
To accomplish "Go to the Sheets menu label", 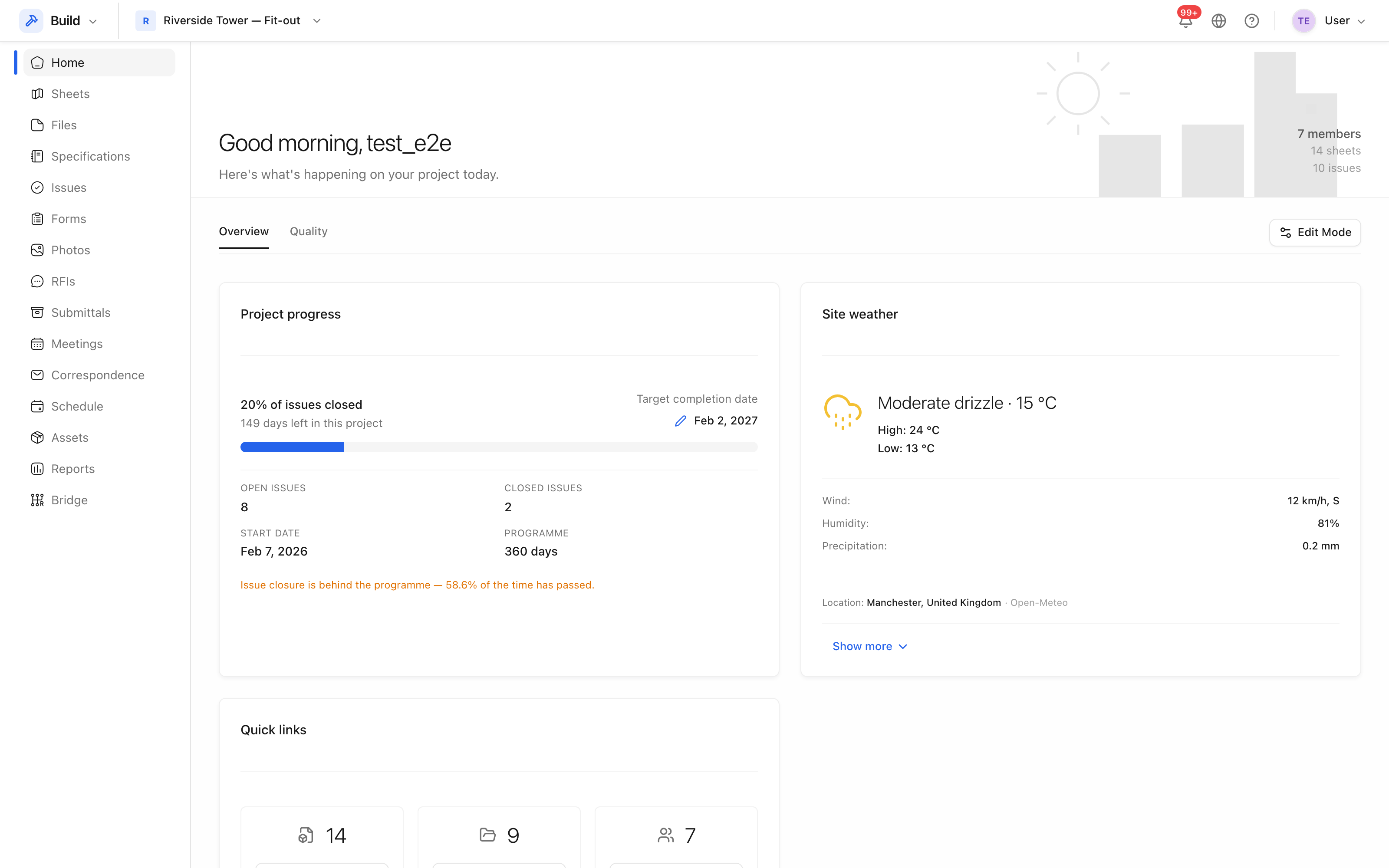I will [x=71, y=94].
